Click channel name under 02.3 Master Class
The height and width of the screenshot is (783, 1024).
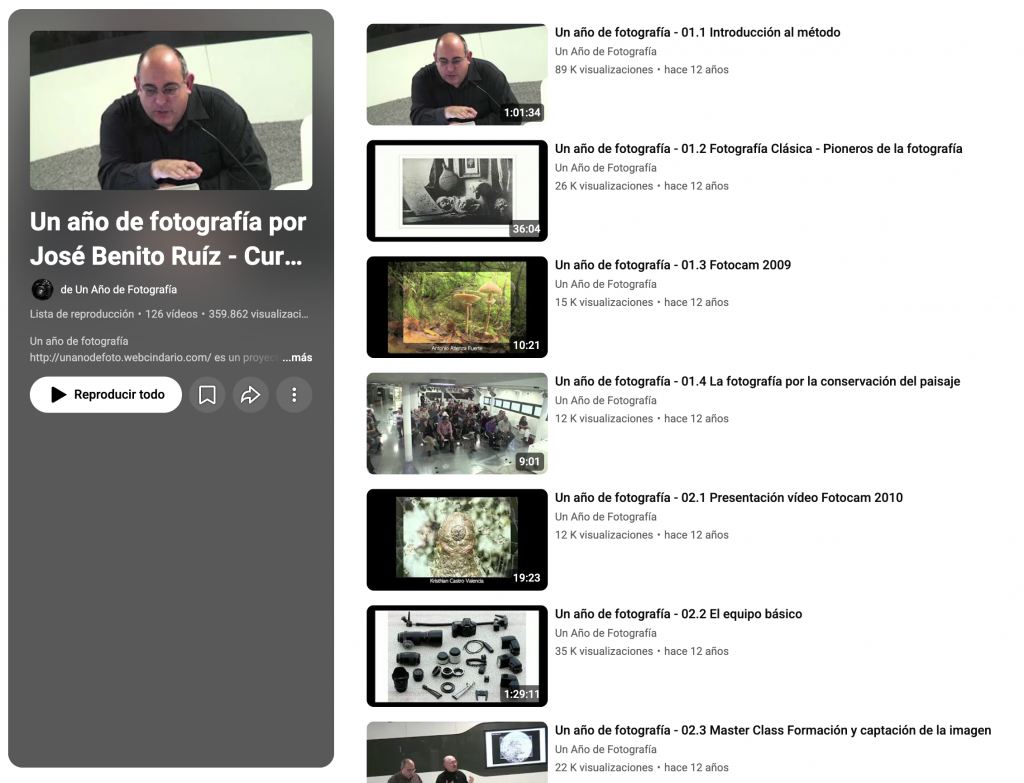pos(605,749)
